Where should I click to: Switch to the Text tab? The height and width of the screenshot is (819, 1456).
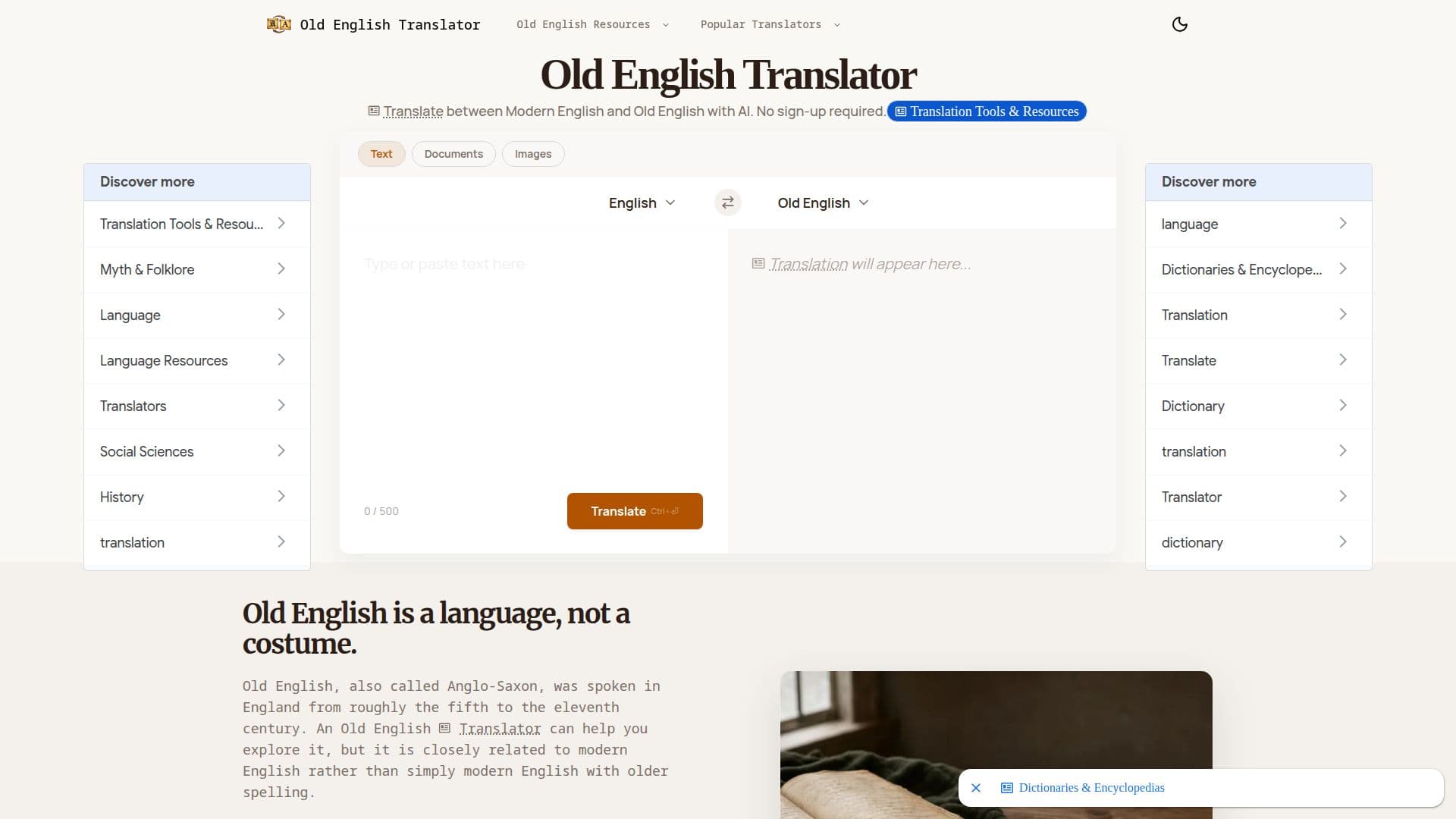[x=381, y=154]
